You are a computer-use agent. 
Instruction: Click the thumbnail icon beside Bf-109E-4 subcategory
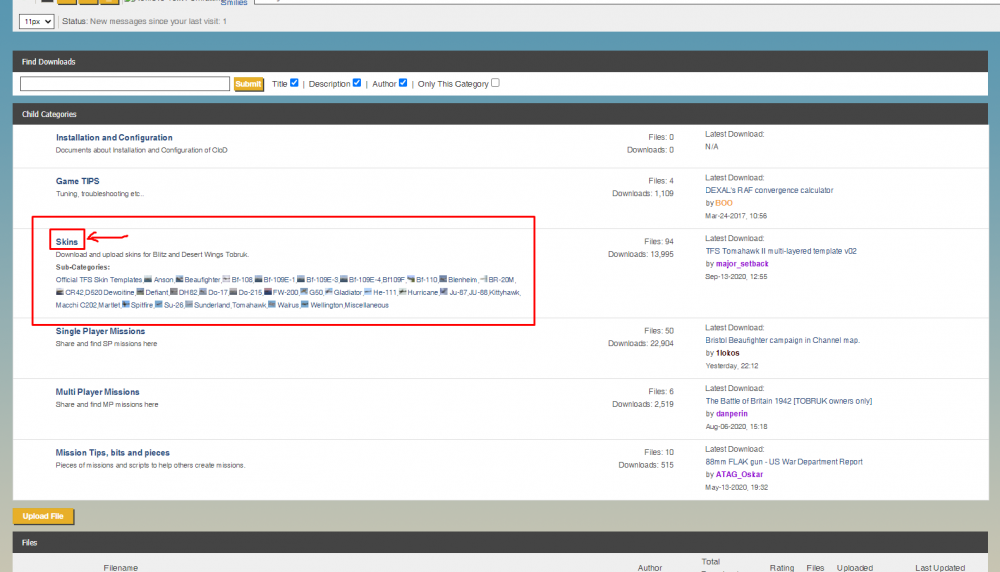pos(344,279)
